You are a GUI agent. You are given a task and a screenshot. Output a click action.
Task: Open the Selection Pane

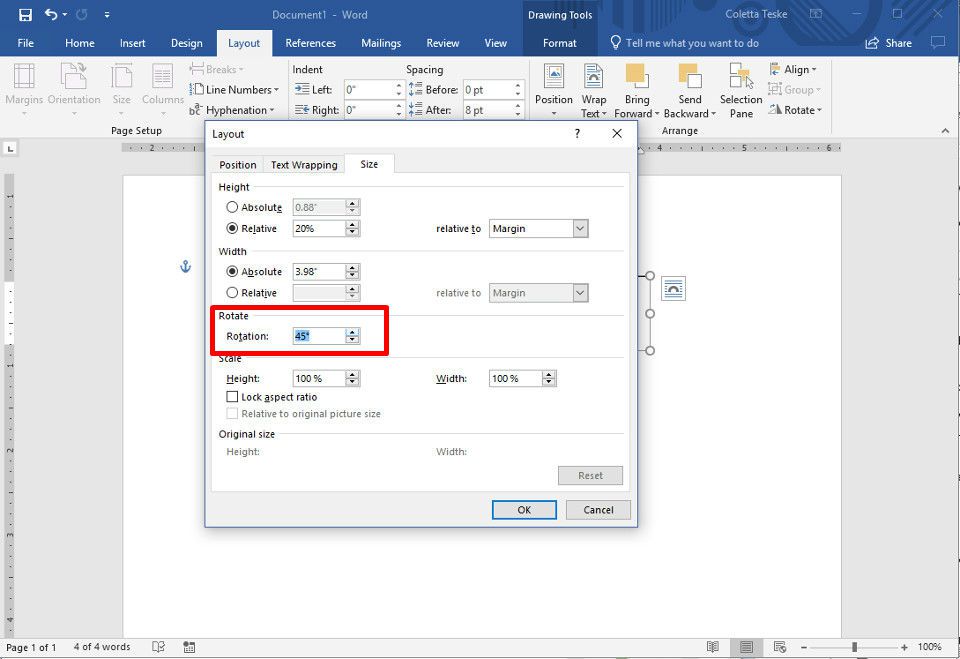pos(741,90)
